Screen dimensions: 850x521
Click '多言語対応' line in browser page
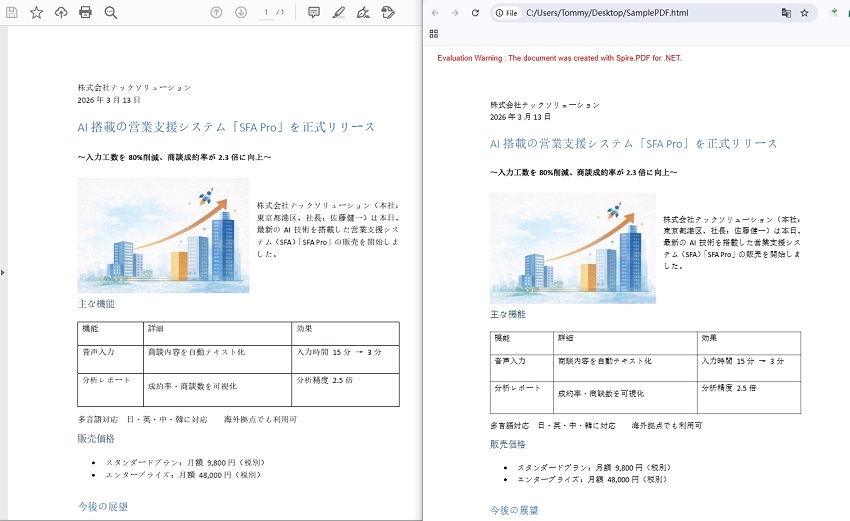pos(596,426)
